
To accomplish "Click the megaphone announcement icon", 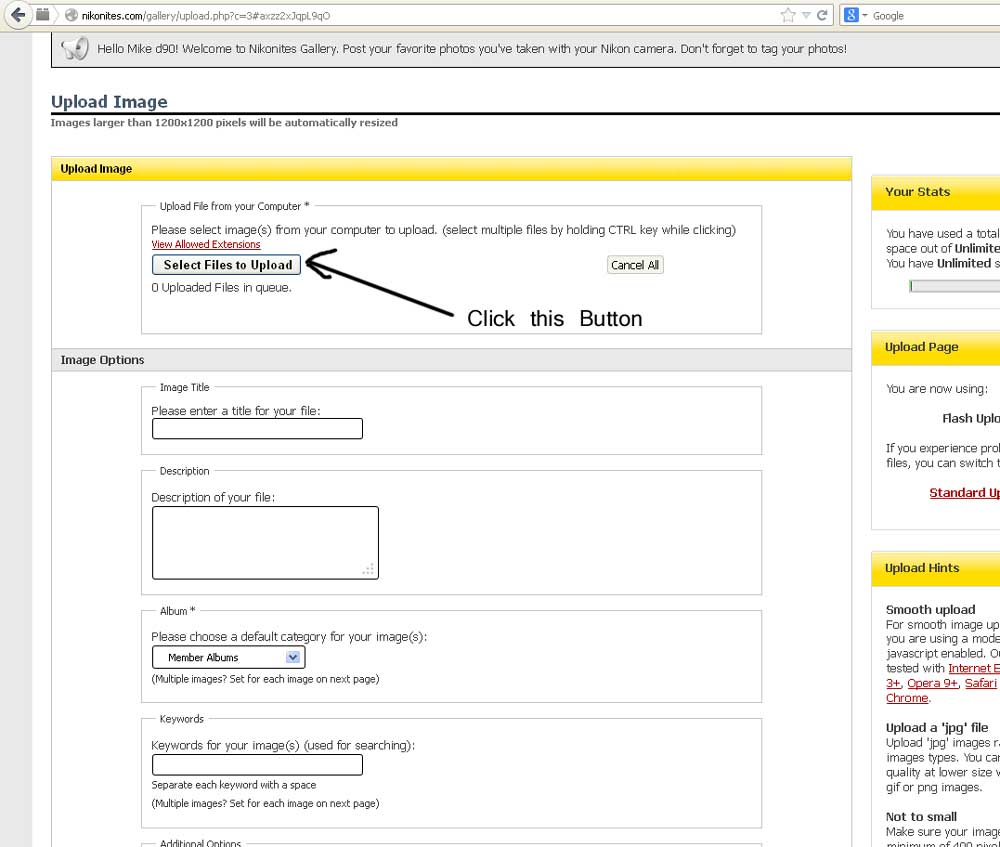I will 74,49.
